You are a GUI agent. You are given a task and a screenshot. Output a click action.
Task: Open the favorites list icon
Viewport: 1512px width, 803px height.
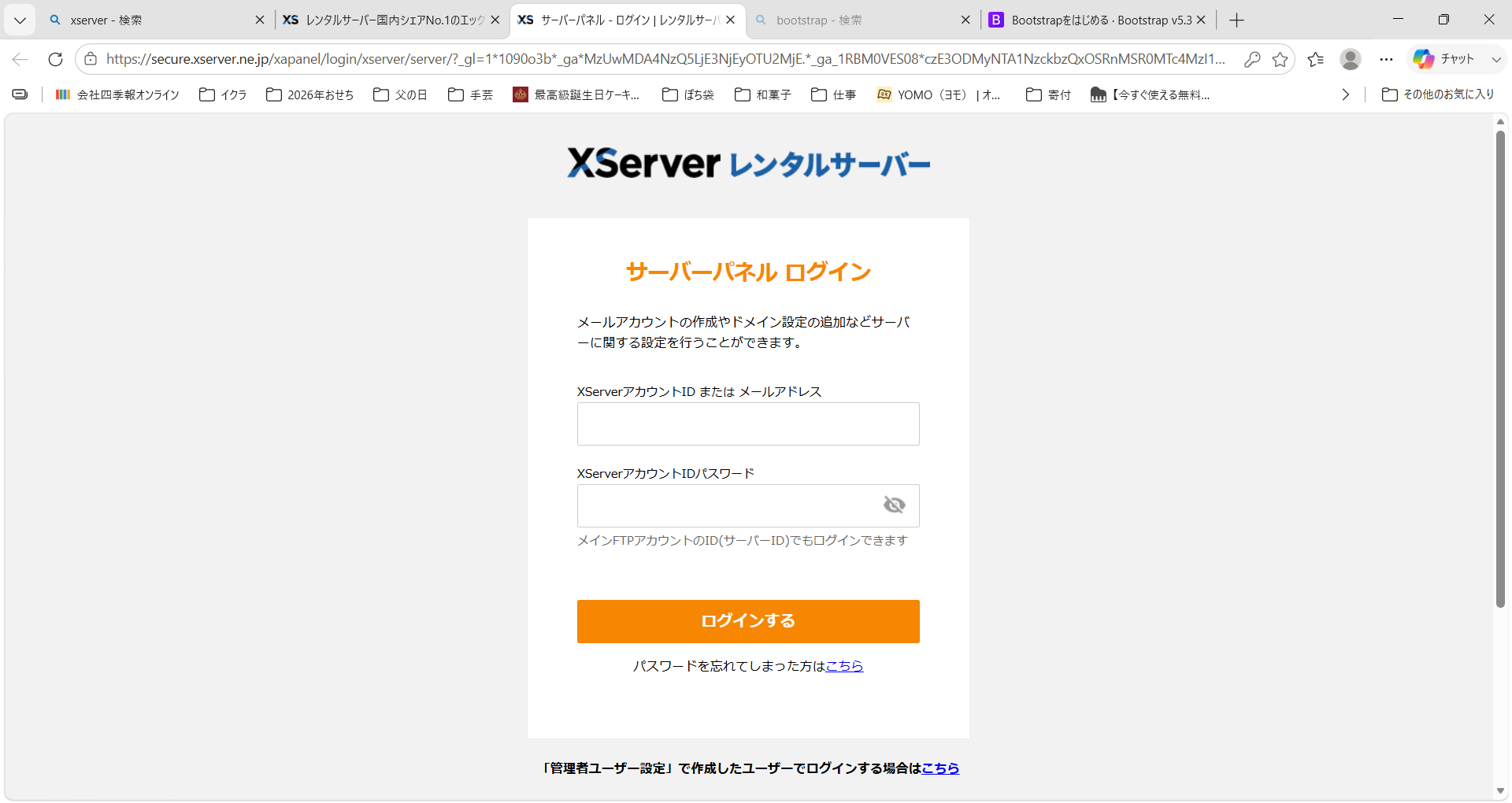click(1315, 59)
